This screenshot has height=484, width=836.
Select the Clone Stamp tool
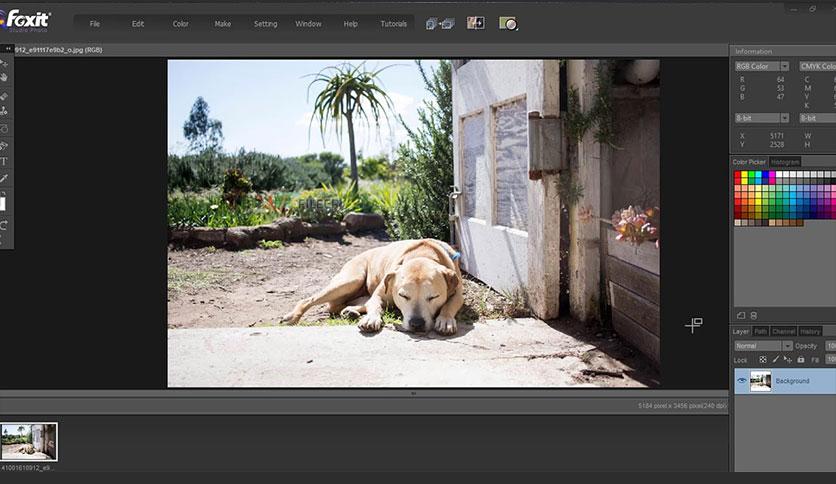point(4,111)
